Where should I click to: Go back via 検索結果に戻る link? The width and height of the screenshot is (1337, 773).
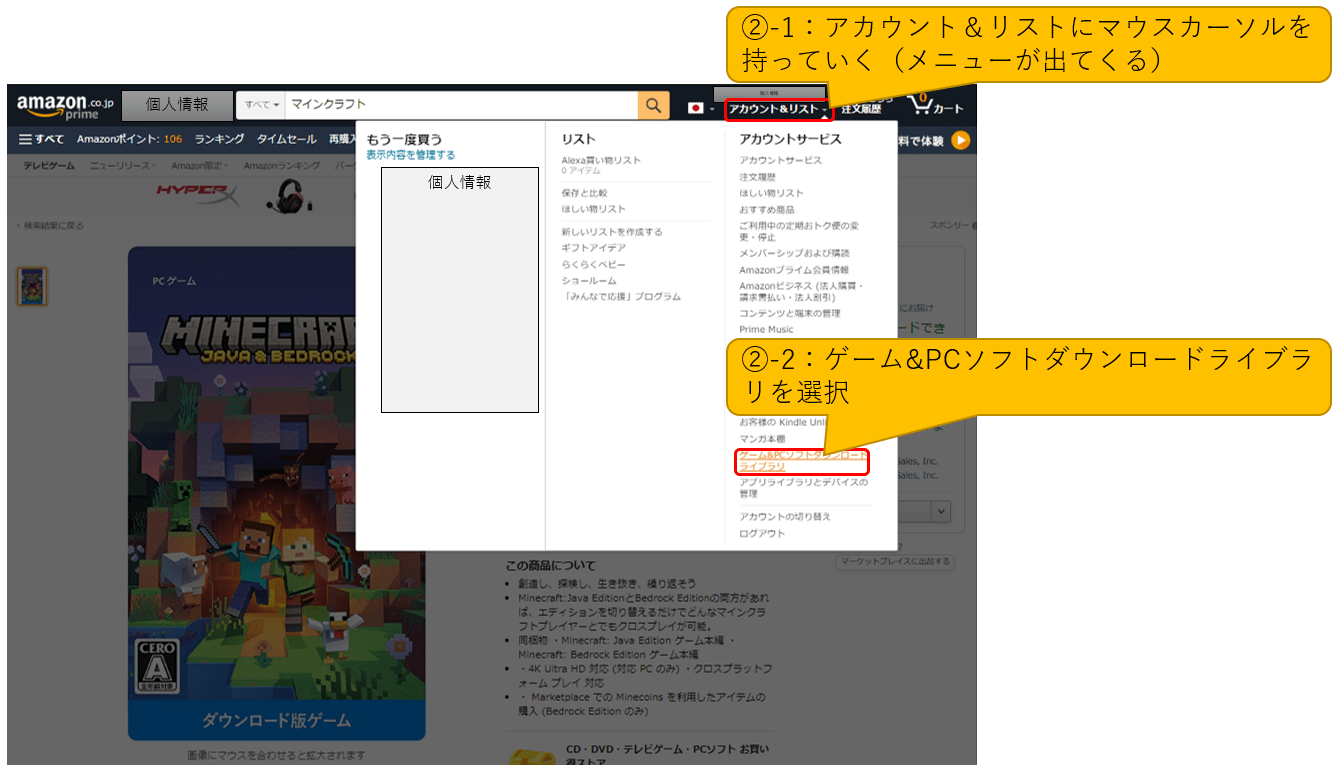click(x=50, y=226)
